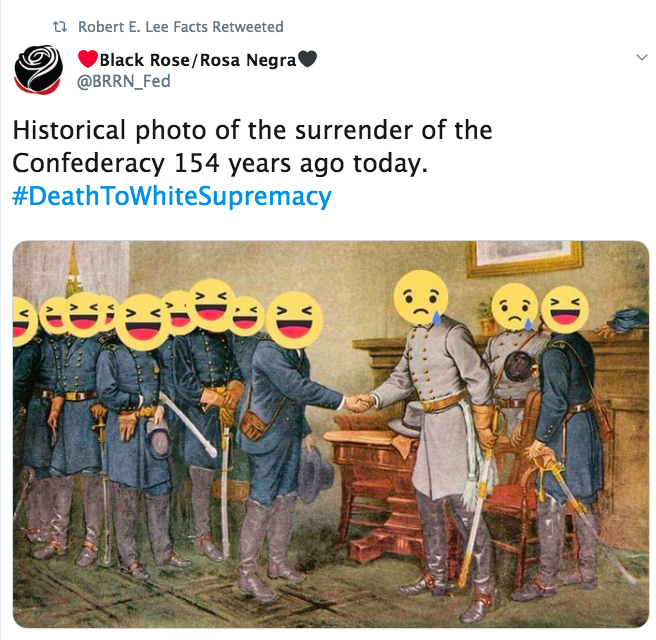Open the Black Rose profile avatar

point(38,69)
